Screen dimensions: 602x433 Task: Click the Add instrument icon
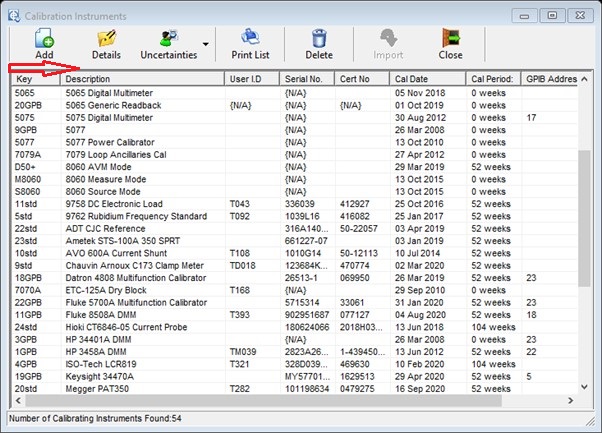click(44, 38)
